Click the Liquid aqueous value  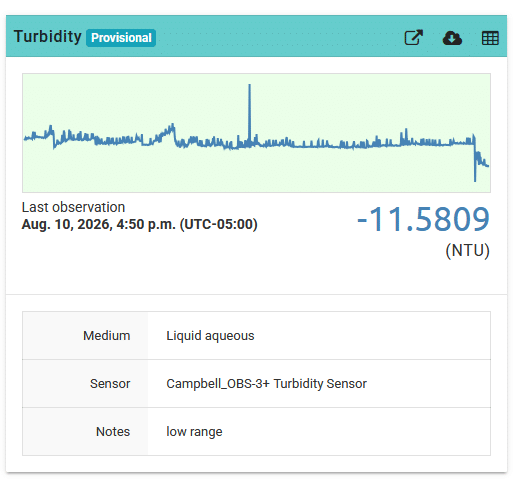pyautogui.click(x=210, y=336)
